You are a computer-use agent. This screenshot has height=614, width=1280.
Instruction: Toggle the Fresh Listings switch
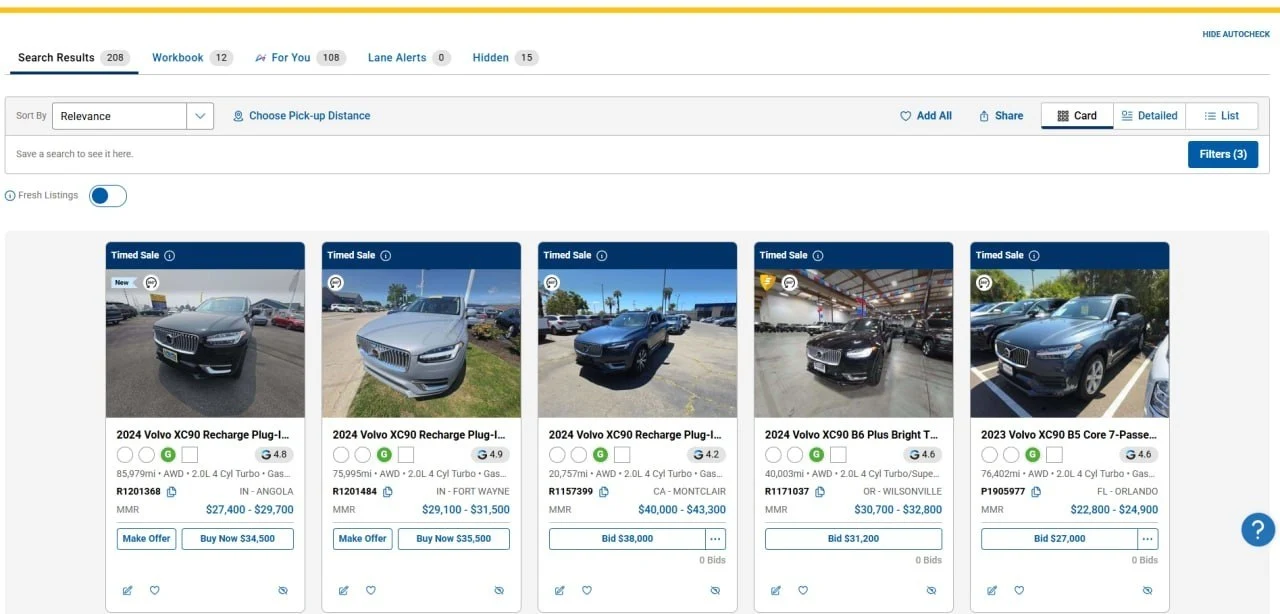click(108, 196)
